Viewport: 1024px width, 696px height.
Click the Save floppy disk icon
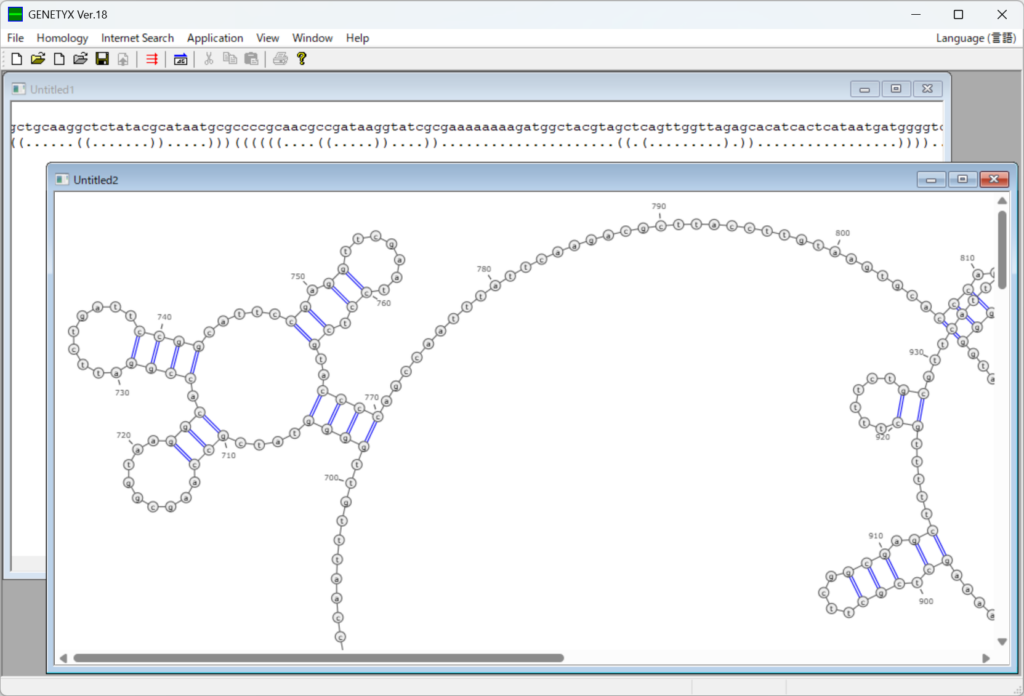pos(102,59)
